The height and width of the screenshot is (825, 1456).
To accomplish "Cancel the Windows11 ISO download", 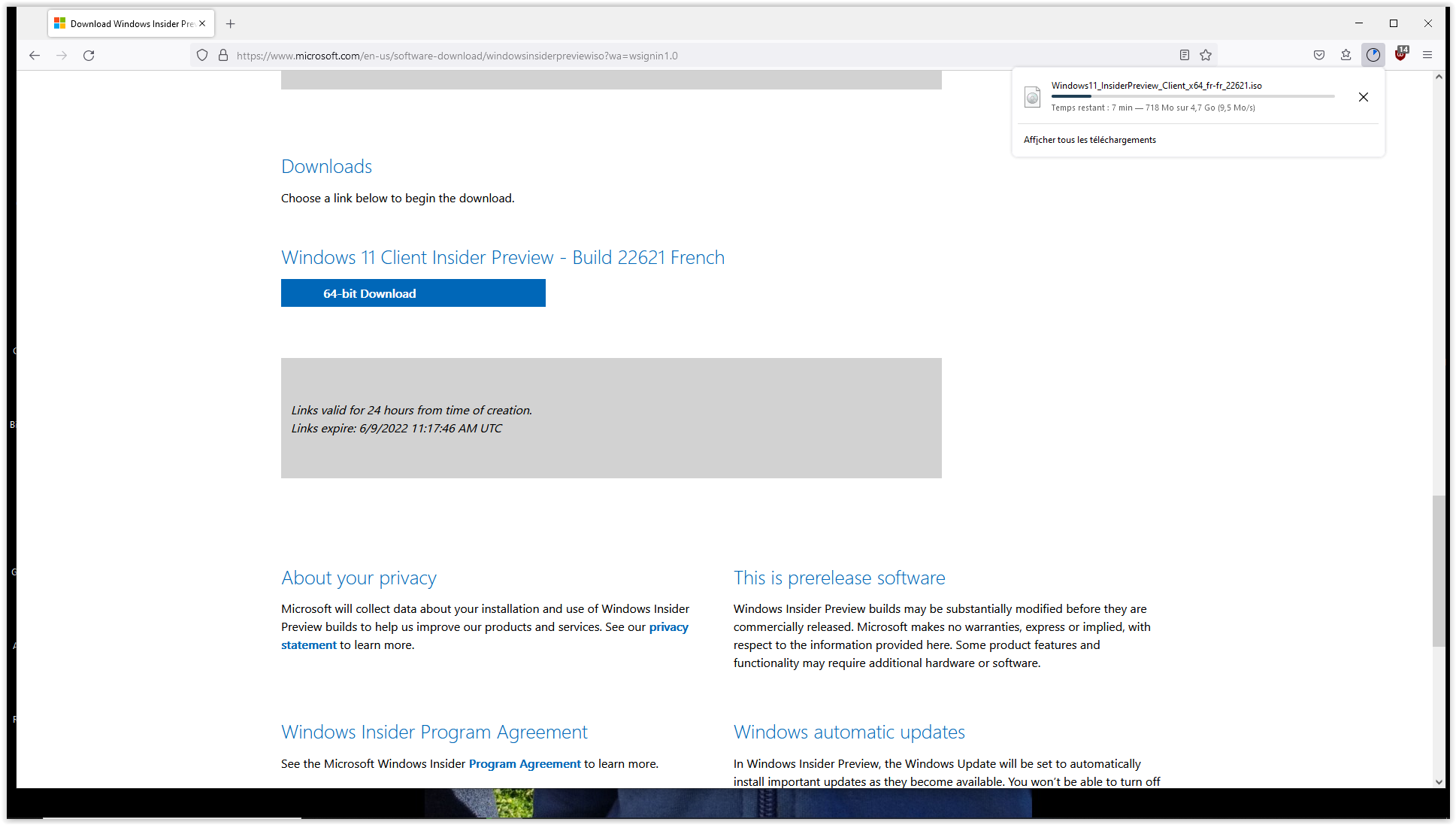I will (x=1363, y=97).
